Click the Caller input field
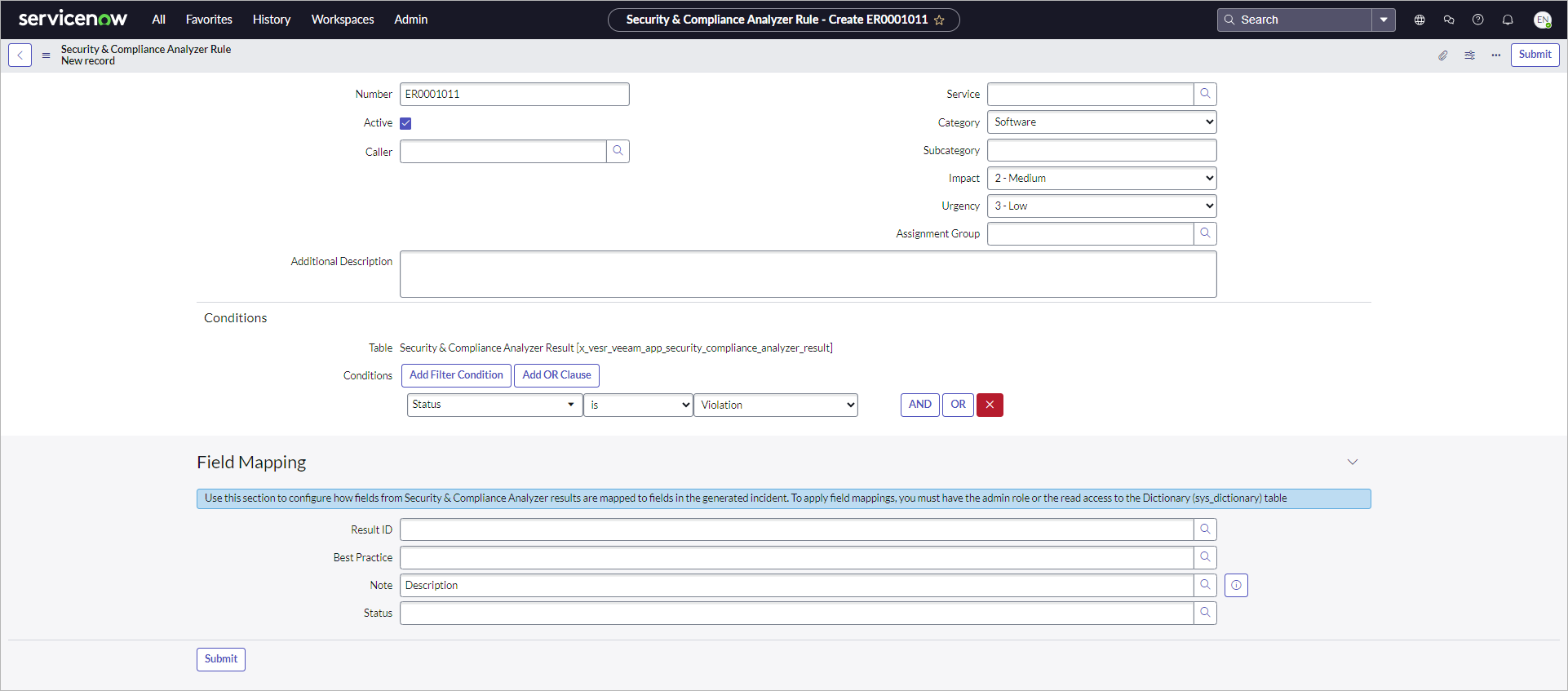Viewport: 1568px width, 691px height. [503, 151]
